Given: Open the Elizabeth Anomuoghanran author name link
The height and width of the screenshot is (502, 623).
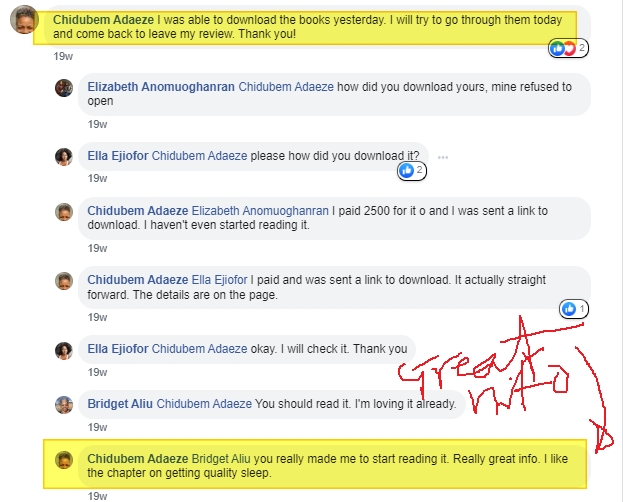Looking at the screenshot, I should coord(161,87).
